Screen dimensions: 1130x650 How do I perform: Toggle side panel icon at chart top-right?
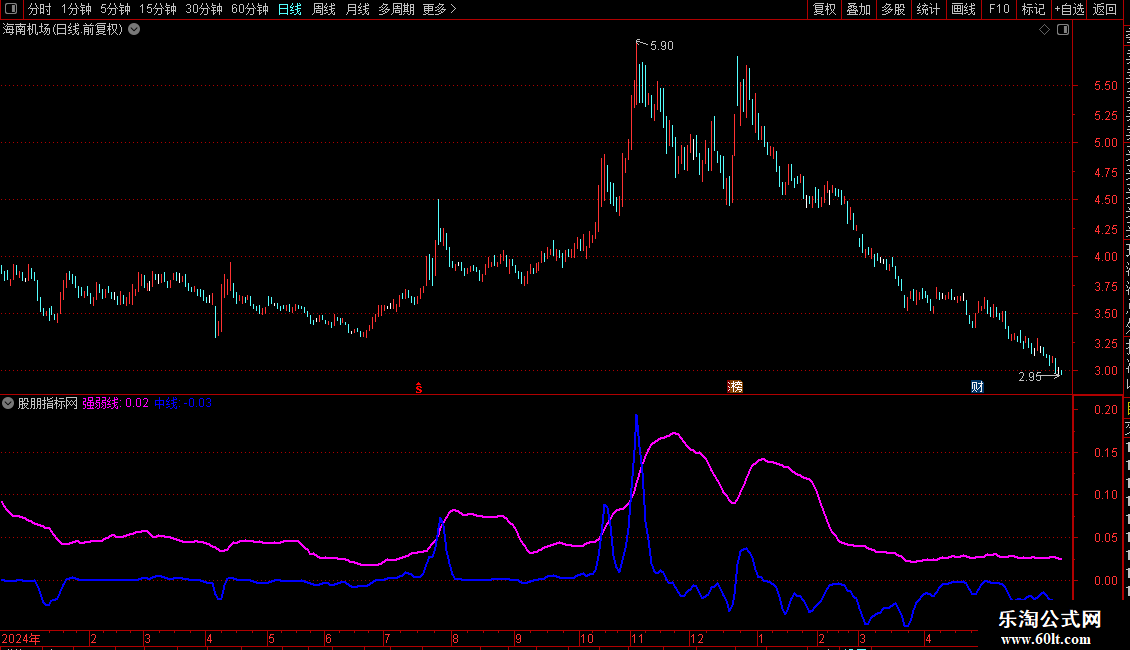click(x=1063, y=30)
